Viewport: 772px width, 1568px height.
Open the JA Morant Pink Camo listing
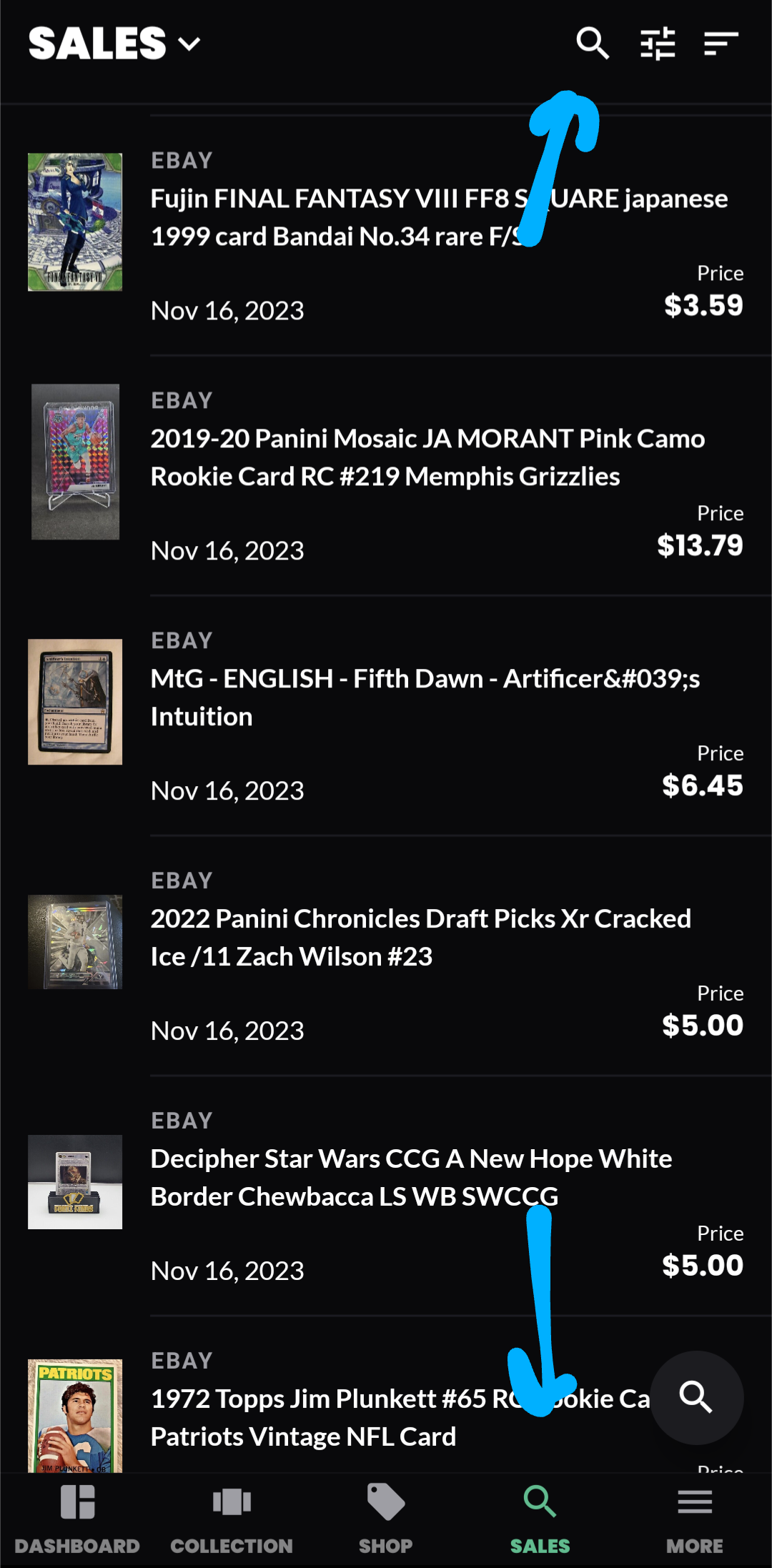point(427,457)
